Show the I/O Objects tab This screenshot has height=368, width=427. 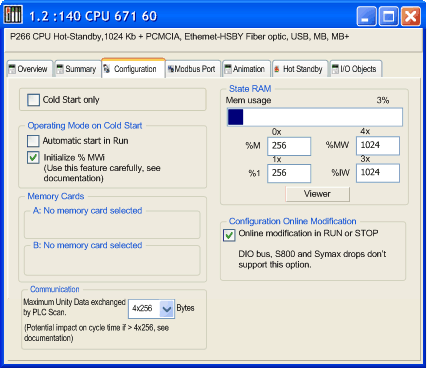click(355, 69)
